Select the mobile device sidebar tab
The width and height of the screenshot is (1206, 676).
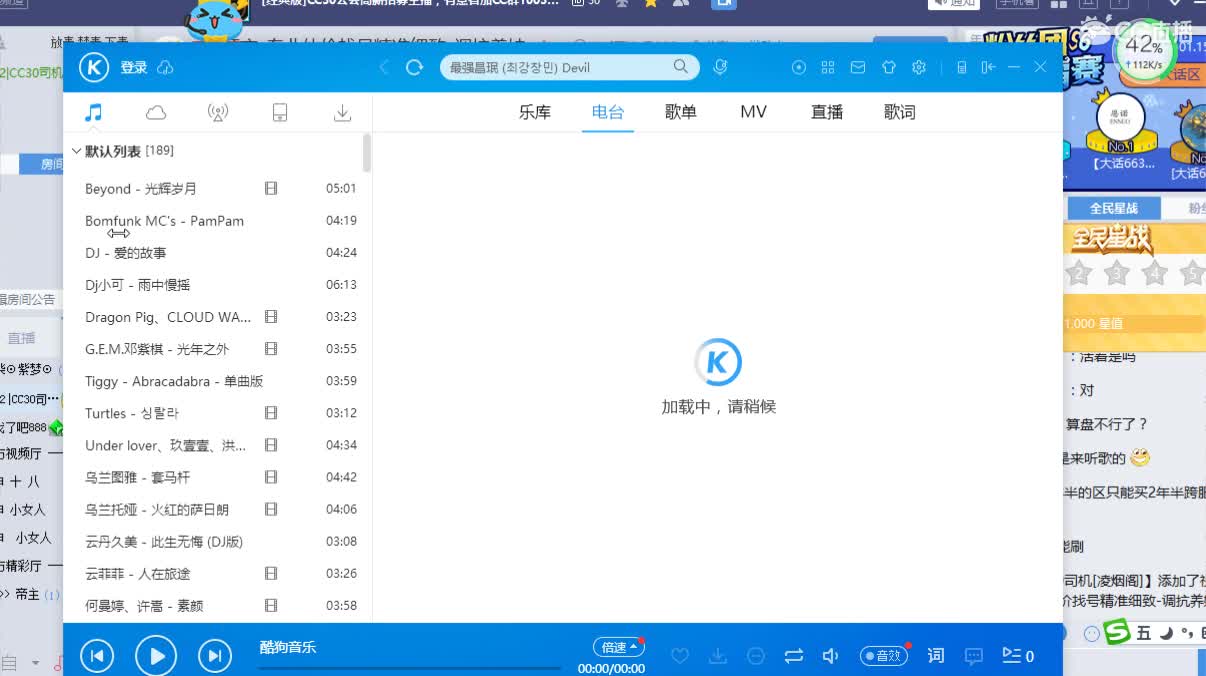(x=280, y=112)
